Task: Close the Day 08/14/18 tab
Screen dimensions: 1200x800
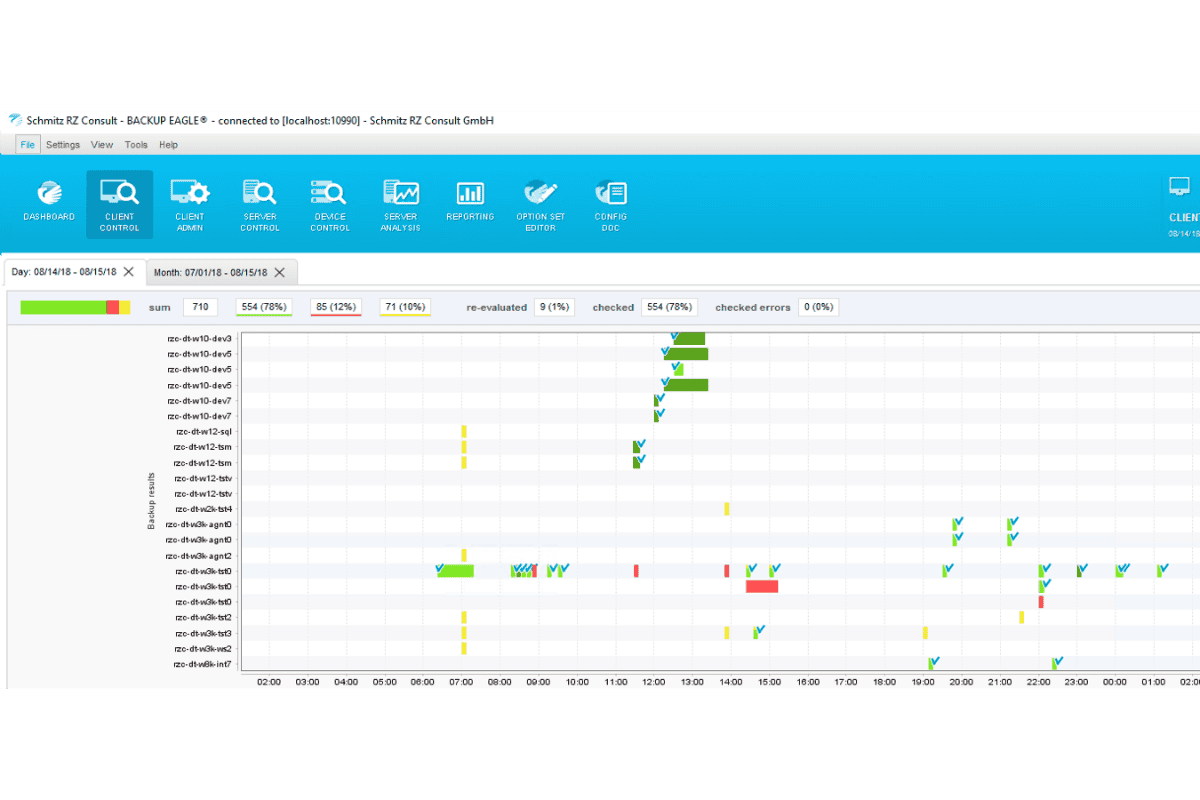Action: (129, 272)
